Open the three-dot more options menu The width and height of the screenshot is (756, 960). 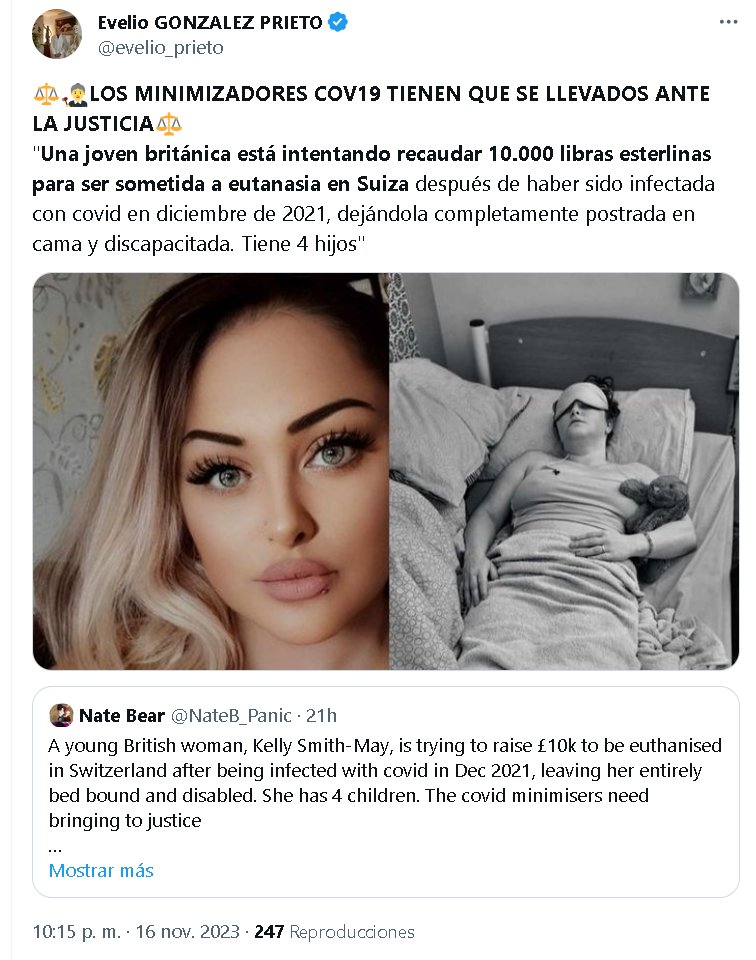pyautogui.click(x=728, y=22)
